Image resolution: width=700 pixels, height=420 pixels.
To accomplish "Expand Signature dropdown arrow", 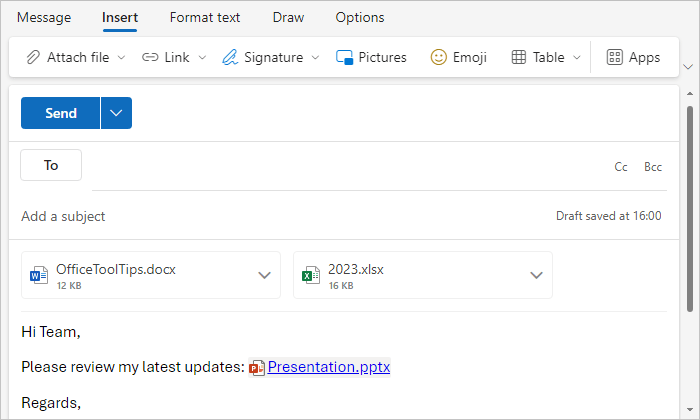I will pos(315,58).
